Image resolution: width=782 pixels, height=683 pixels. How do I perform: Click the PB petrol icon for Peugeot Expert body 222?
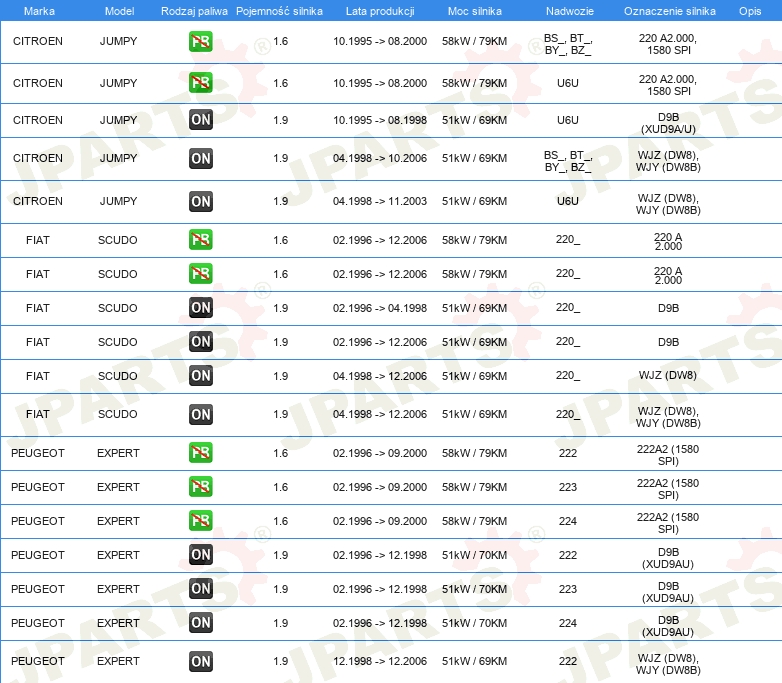(201, 453)
